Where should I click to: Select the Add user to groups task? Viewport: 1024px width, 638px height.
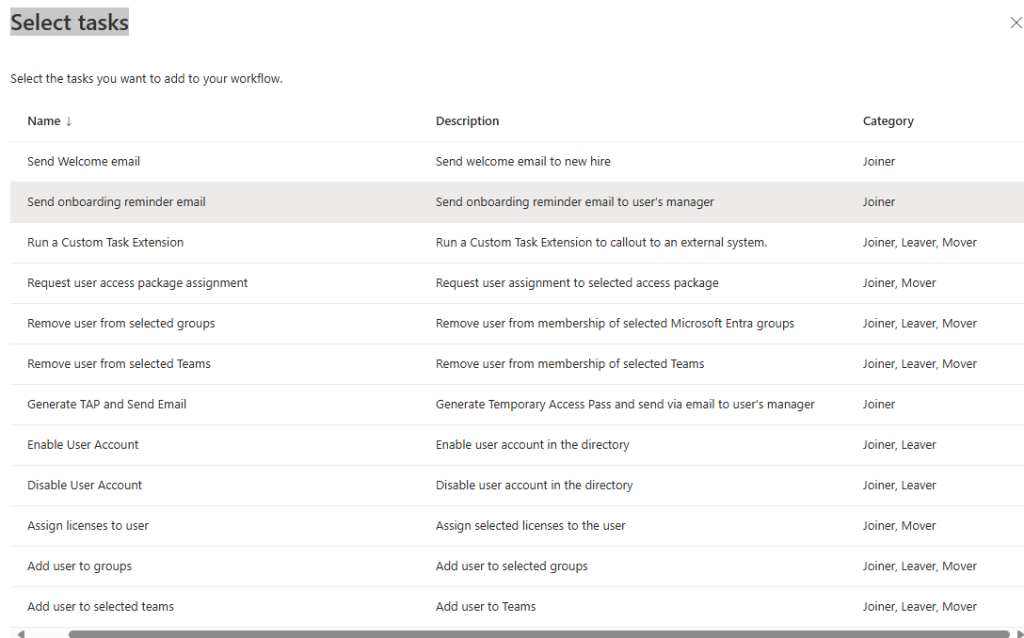click(79, 567)
